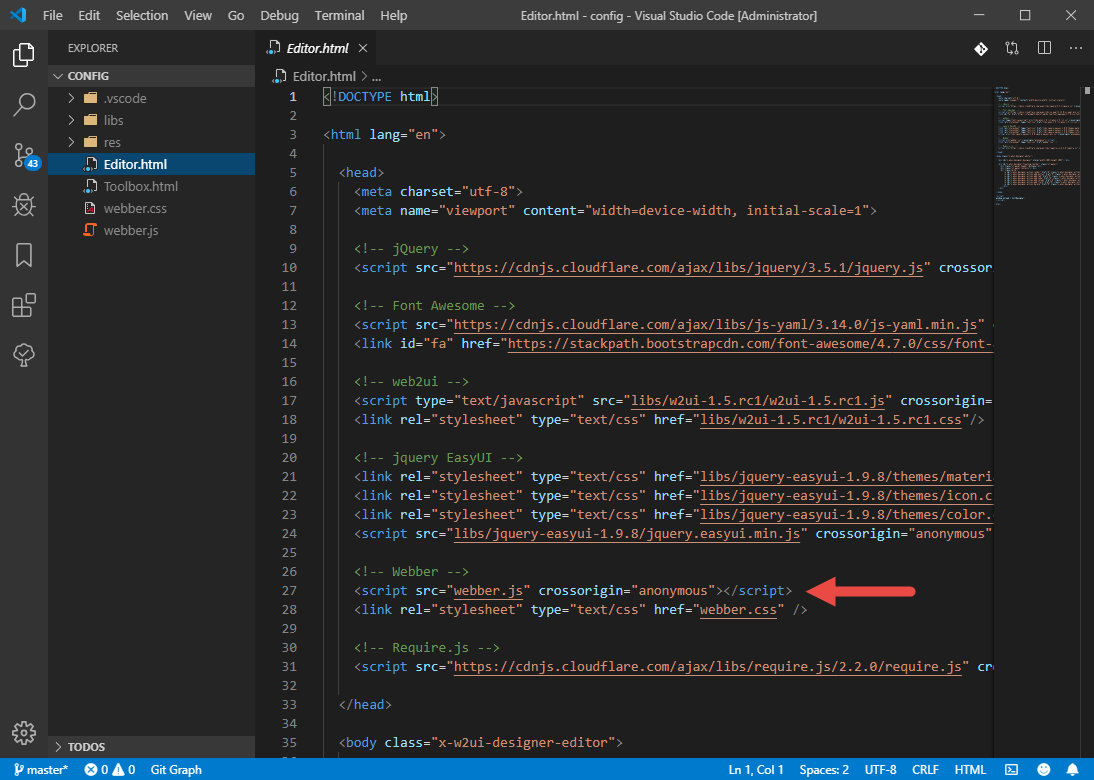Click Editor.html in the breadcrumb
1094x780 pixels.
[324, 76]
